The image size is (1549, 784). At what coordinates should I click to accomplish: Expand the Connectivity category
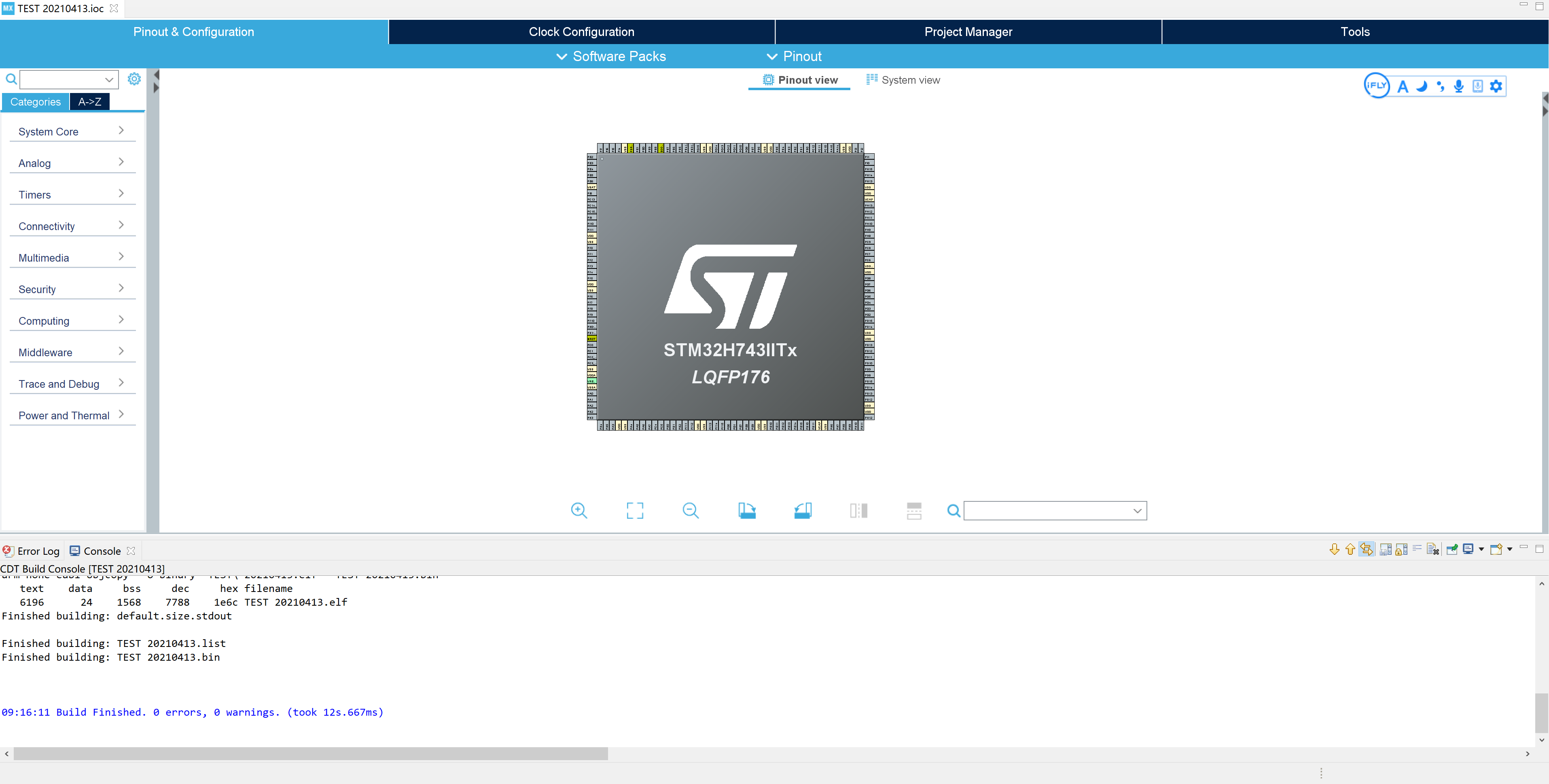[72, 226]
